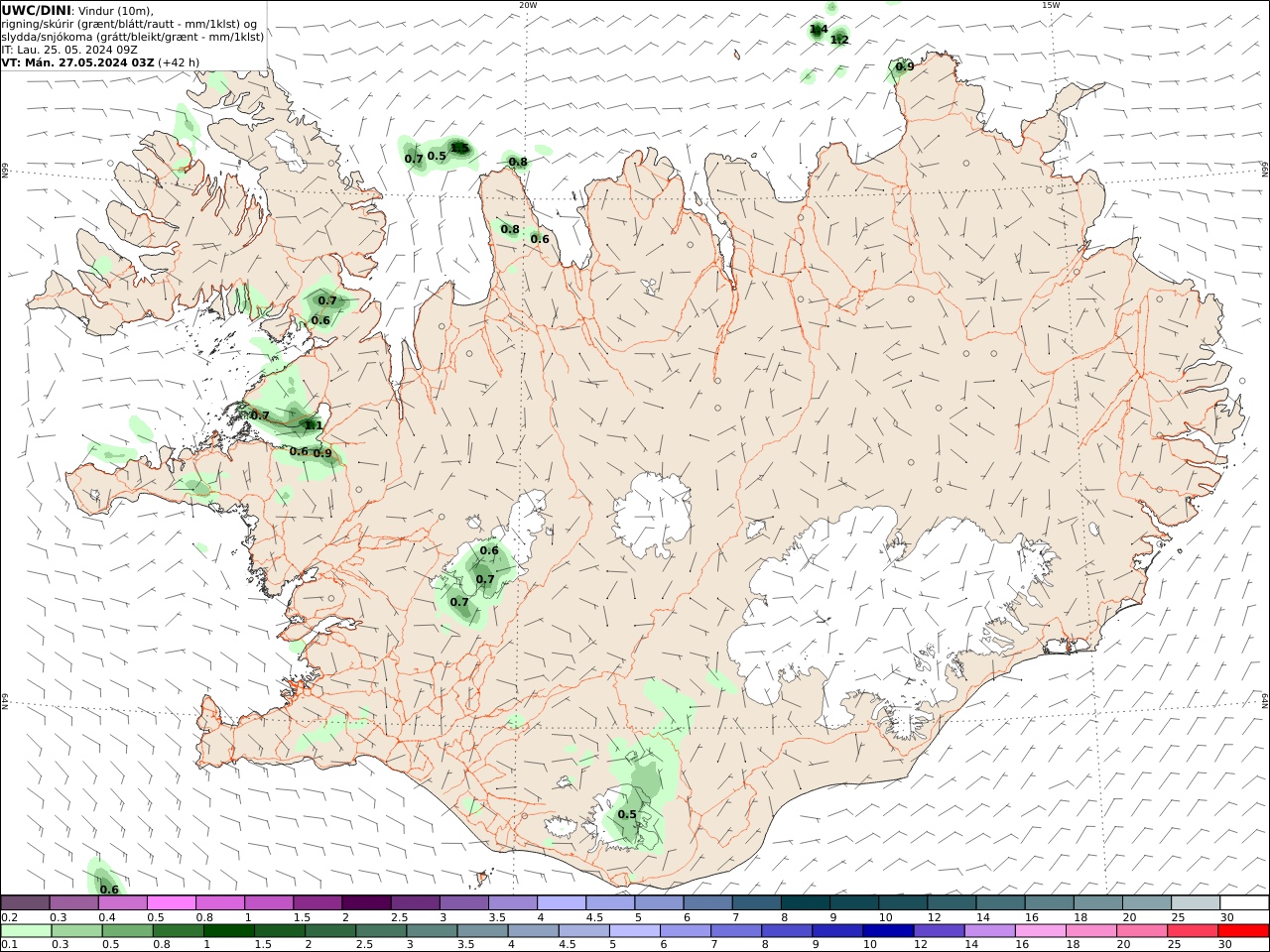Click the light green 0.1 rain legend swatch
The image size is (1270, 952).
pos(26,930)
